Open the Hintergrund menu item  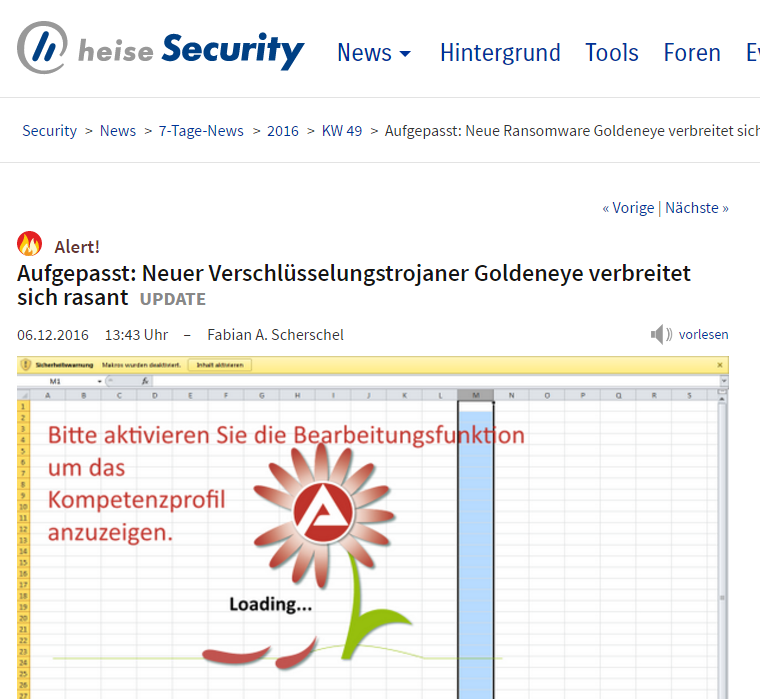point(500,53)
